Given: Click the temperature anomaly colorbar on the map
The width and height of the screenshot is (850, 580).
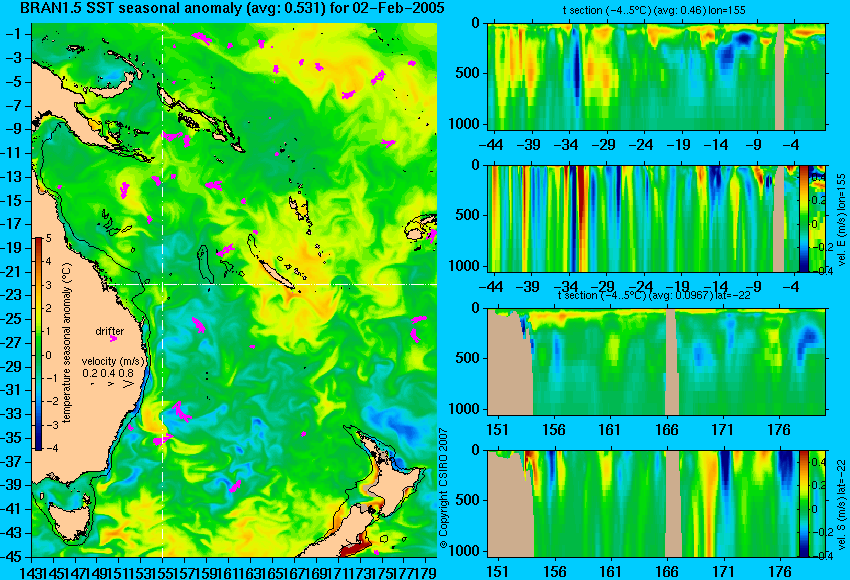Looking at the screenshot, I should (39, 344).
